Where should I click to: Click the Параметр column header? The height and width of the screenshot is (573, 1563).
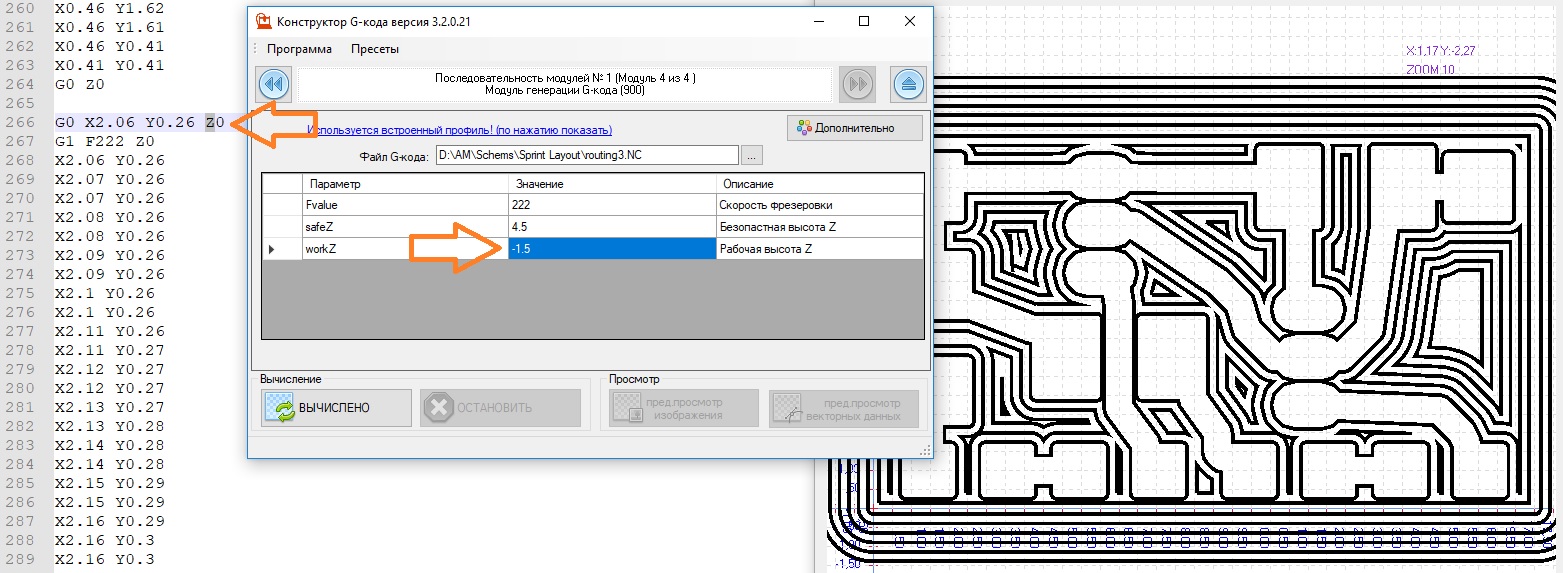click(x=405, y=184)
